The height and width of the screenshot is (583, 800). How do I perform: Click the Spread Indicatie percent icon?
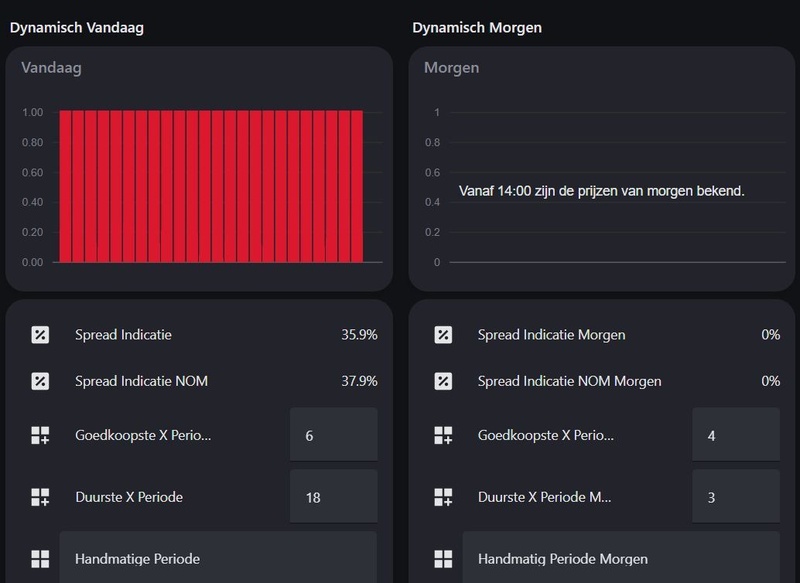pyautogui.click(x=40, y=335)
